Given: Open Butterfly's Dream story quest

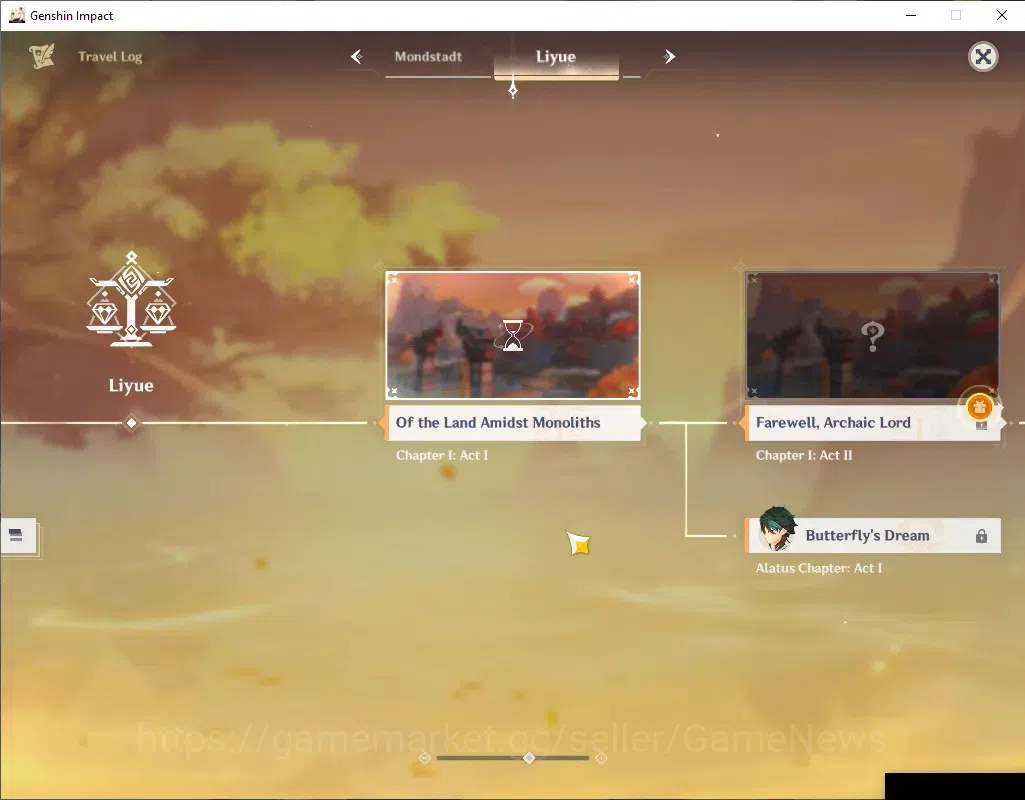Looking at the screenshot, I should tap(873, 535).
